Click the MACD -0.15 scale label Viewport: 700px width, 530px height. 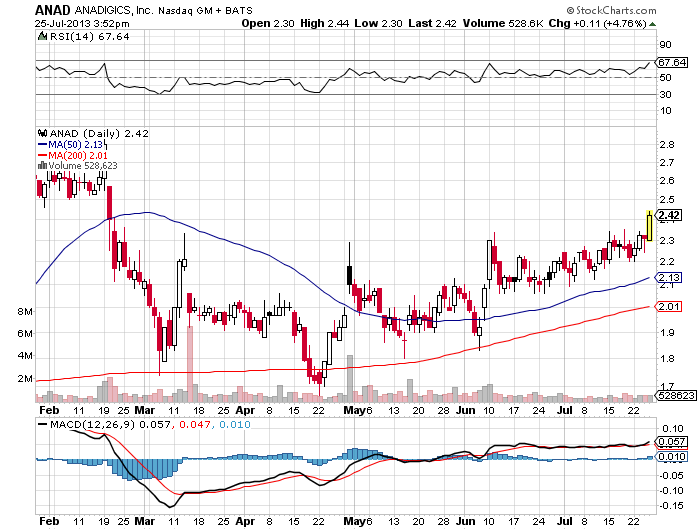673,505
